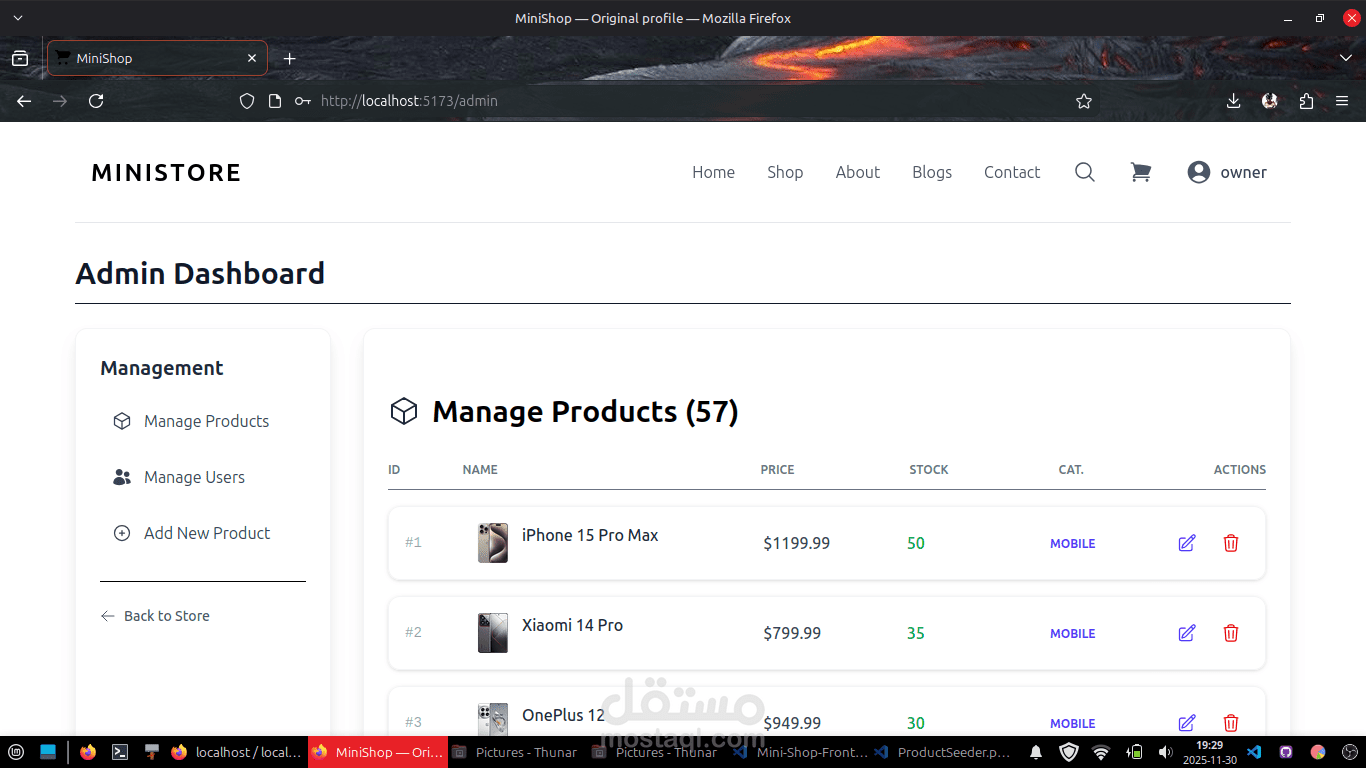Switch to localhost Firefox window in taskbar

237,752
